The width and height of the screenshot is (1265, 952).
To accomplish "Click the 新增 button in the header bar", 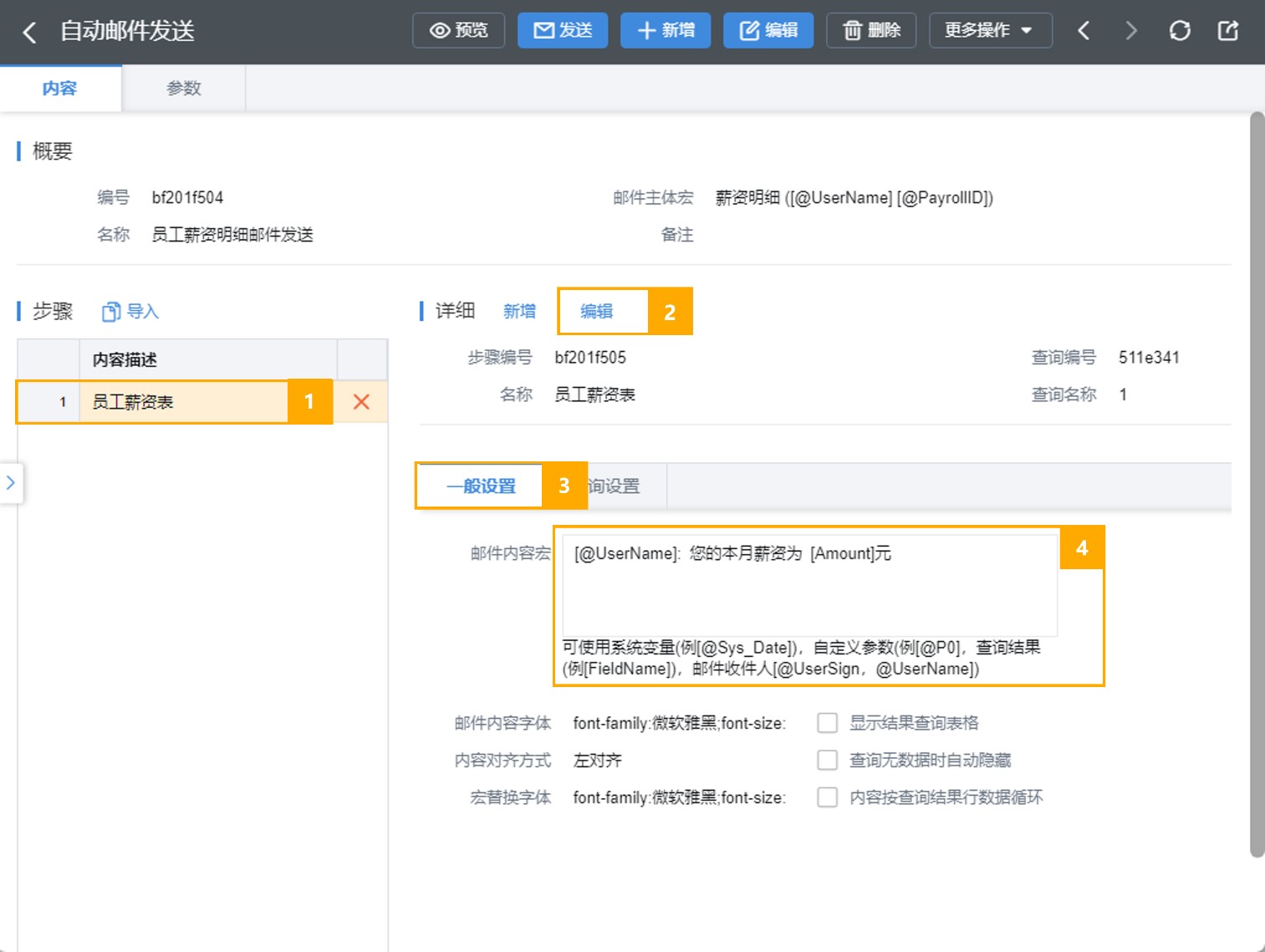I will click(666, 30).
